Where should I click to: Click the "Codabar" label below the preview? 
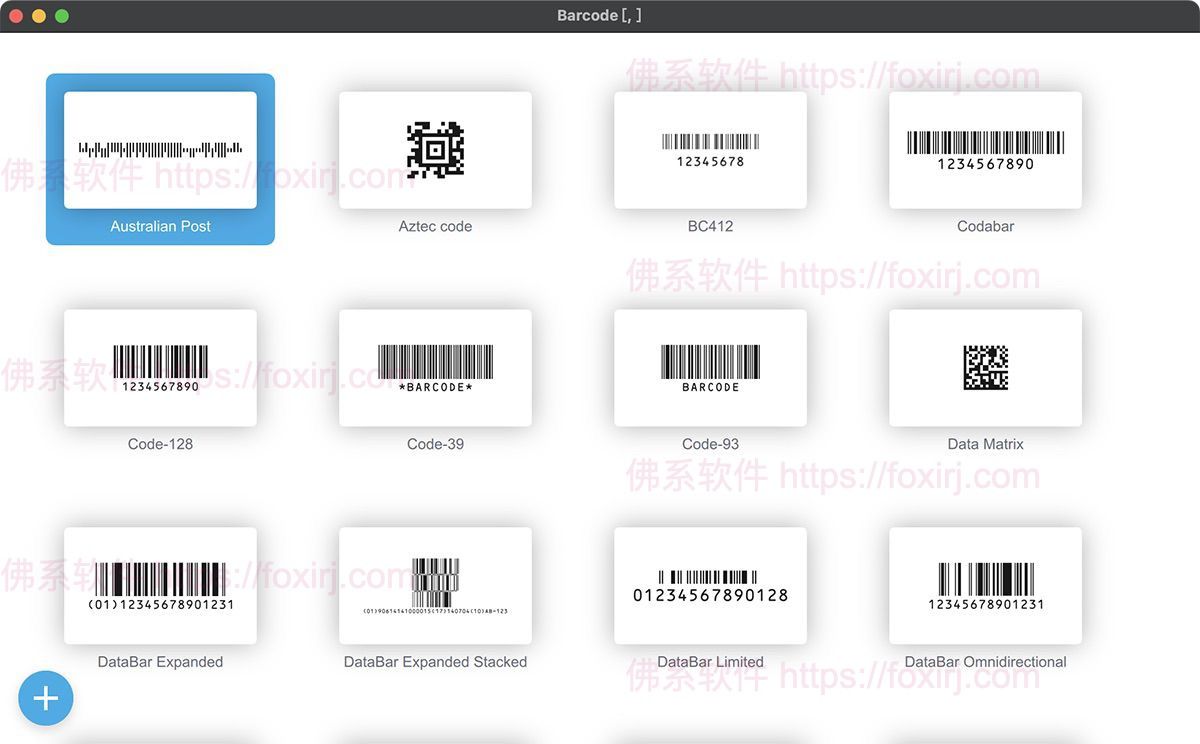click(985, 226)
